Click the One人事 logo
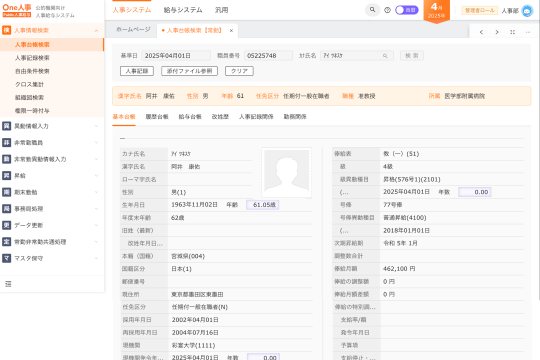 pyautogui.click(x=17, y=10)
